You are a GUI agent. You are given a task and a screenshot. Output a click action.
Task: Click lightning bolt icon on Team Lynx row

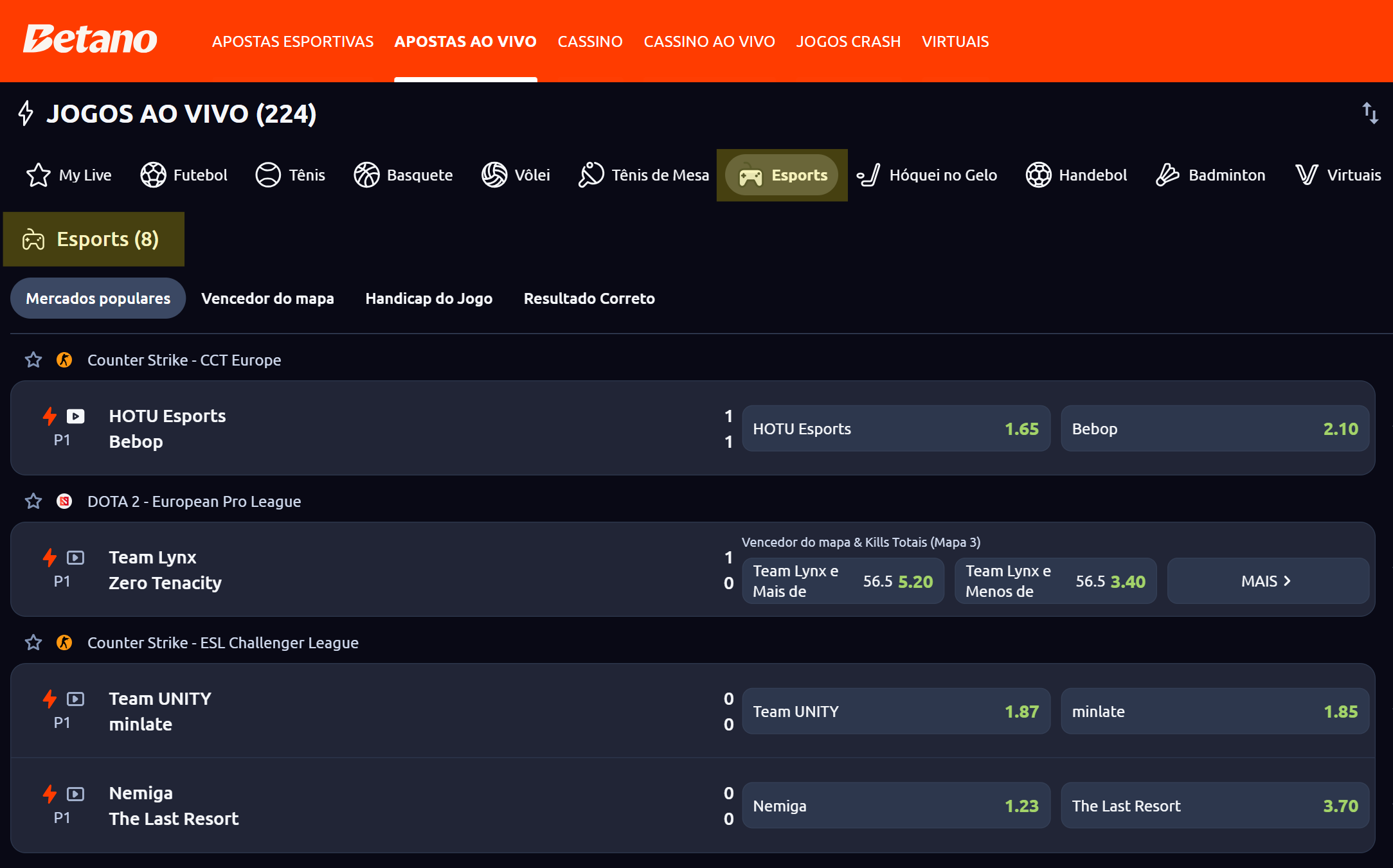tap(49, 558)
